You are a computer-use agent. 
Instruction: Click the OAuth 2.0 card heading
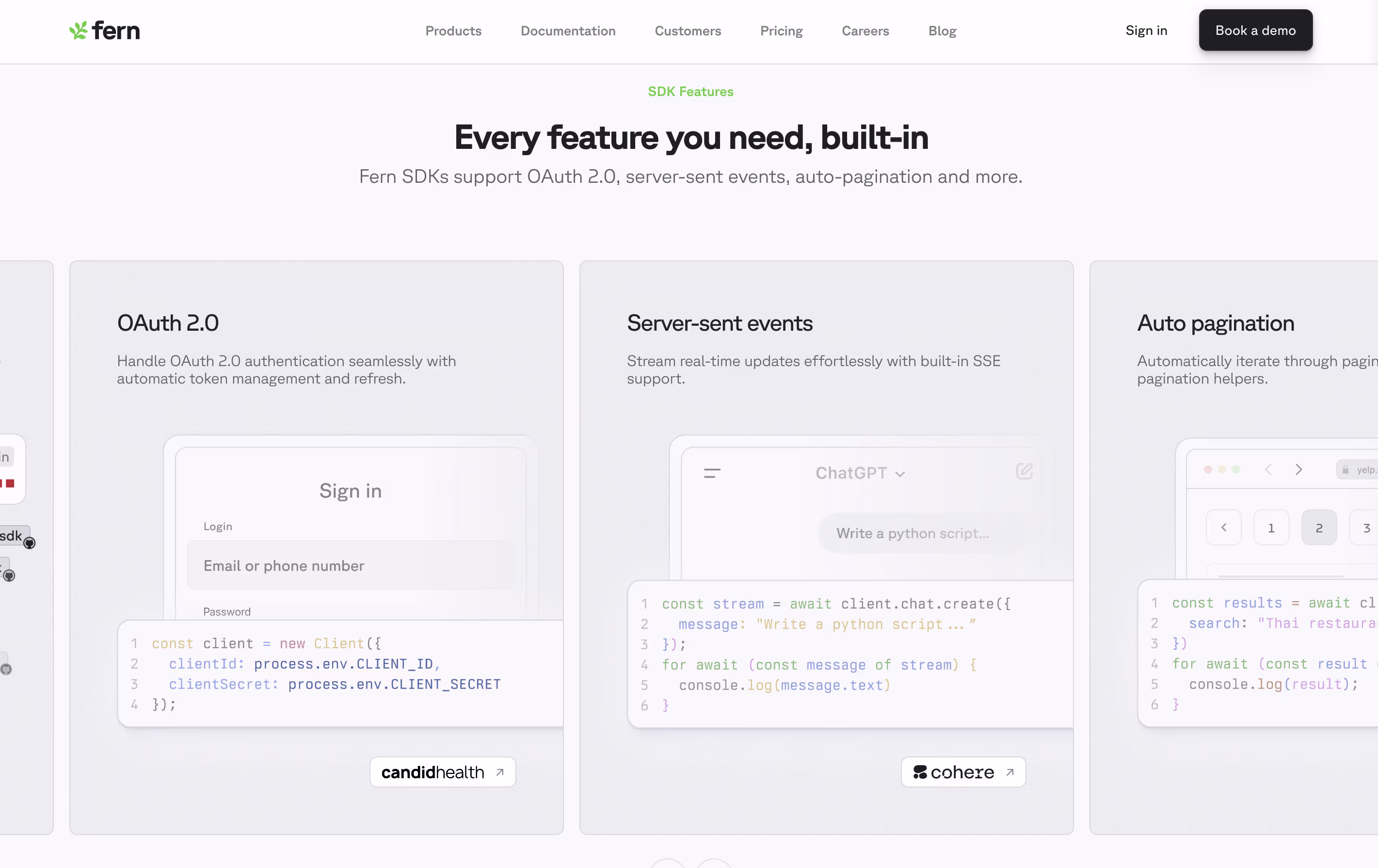point(168,322)
